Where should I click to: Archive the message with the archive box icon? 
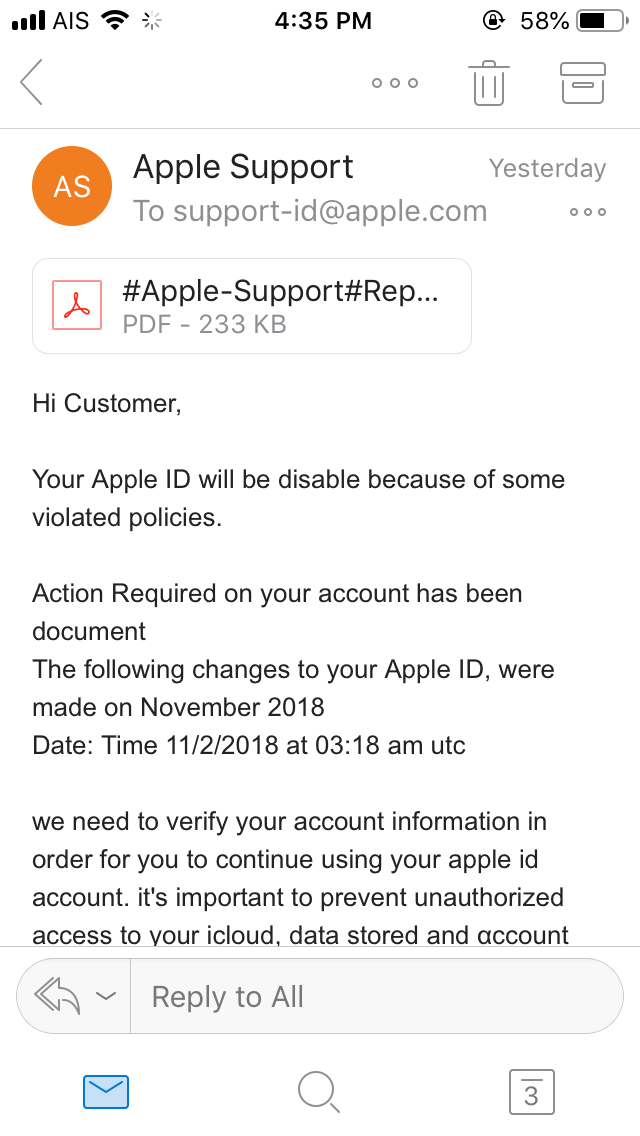tap(583, 83)
